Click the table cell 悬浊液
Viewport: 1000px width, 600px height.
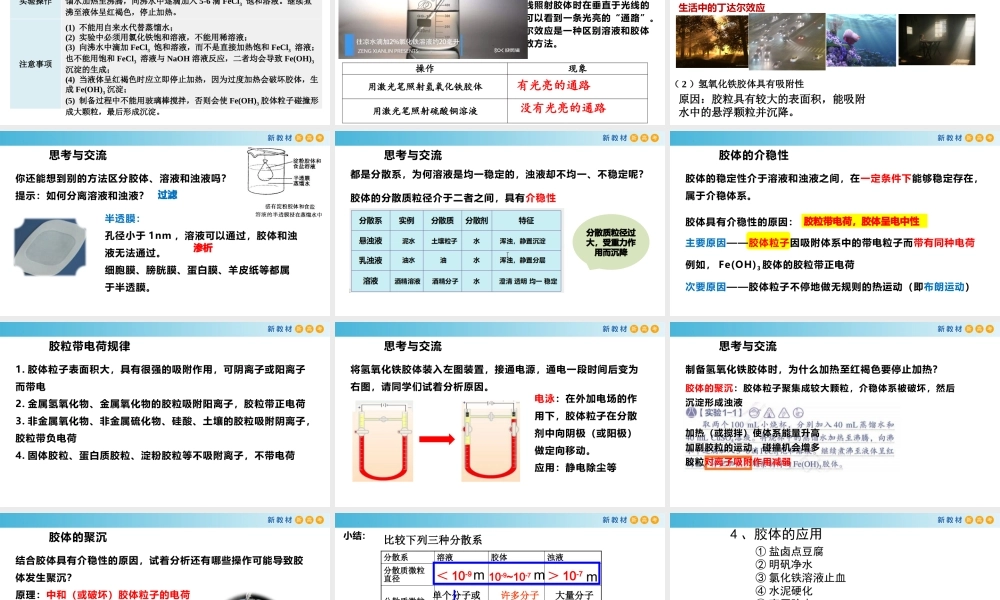(x=371, y=240)
